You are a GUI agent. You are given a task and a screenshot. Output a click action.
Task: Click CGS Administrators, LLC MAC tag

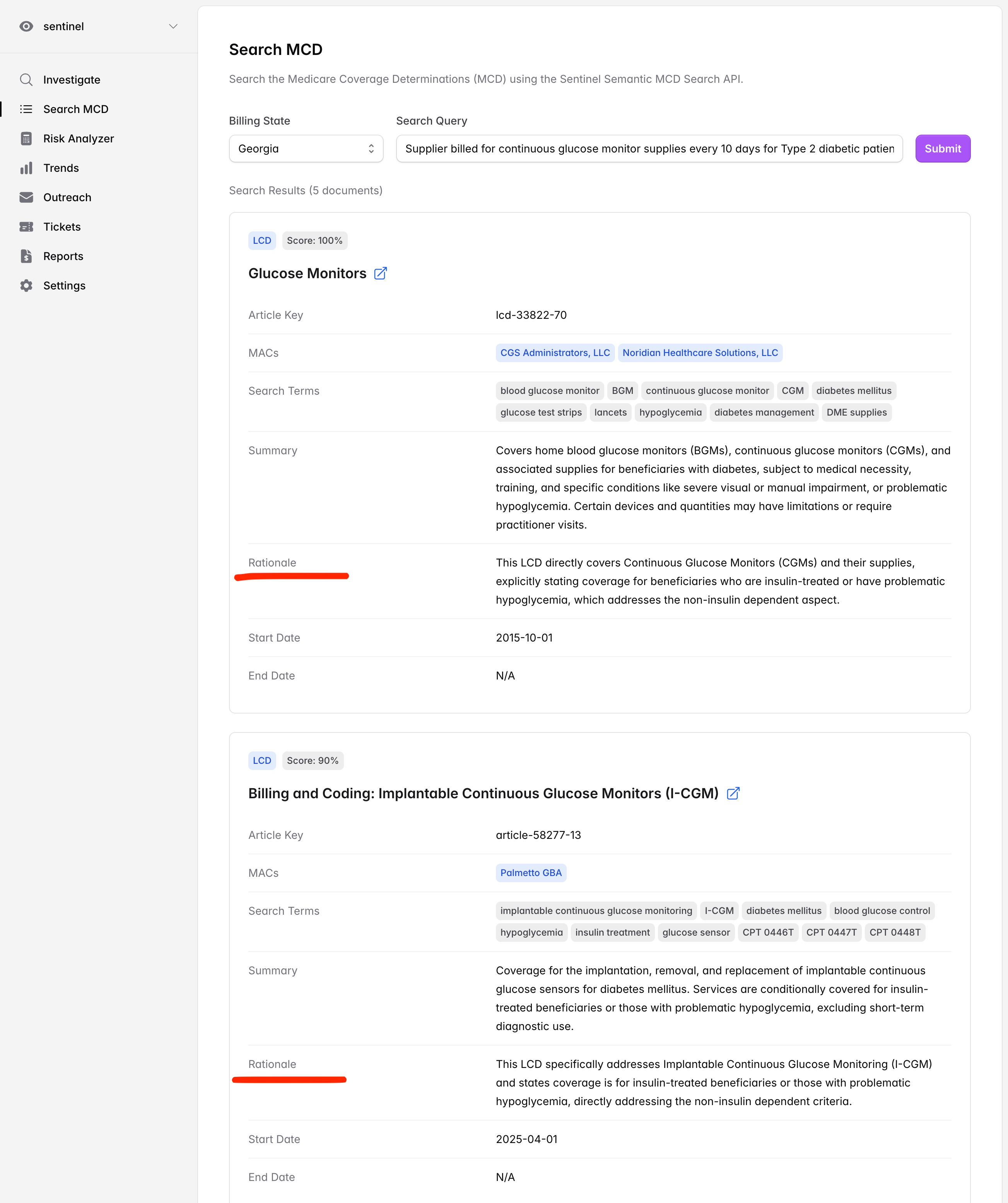coord(554,353)
